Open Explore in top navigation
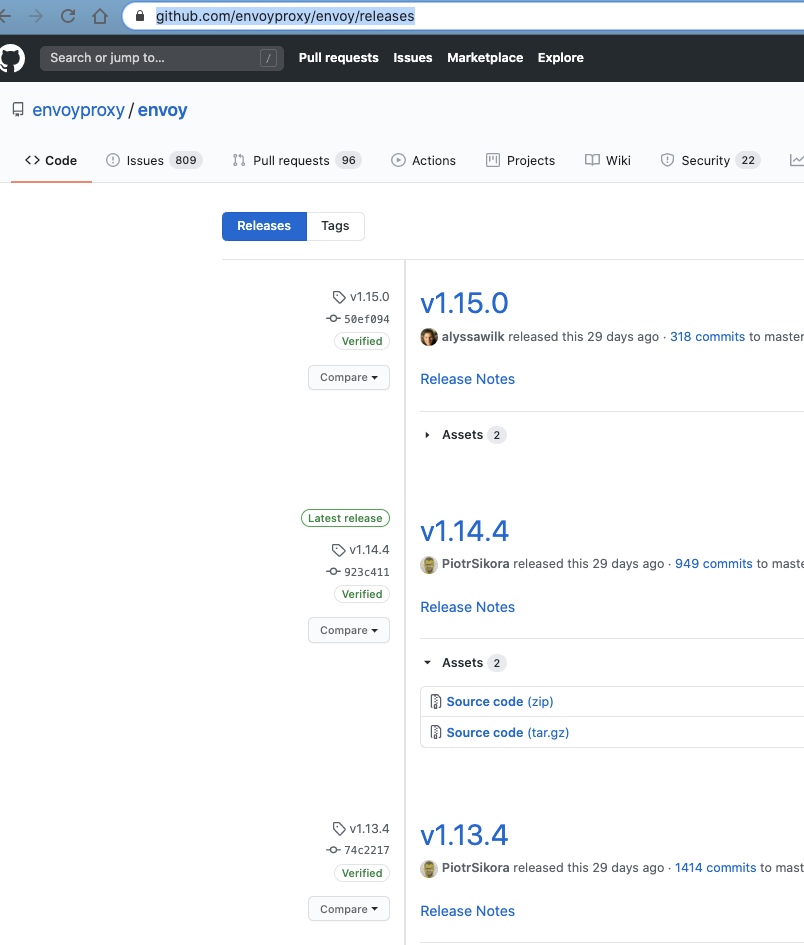Viewport: 804px width, 945px height. pos(561,58)
